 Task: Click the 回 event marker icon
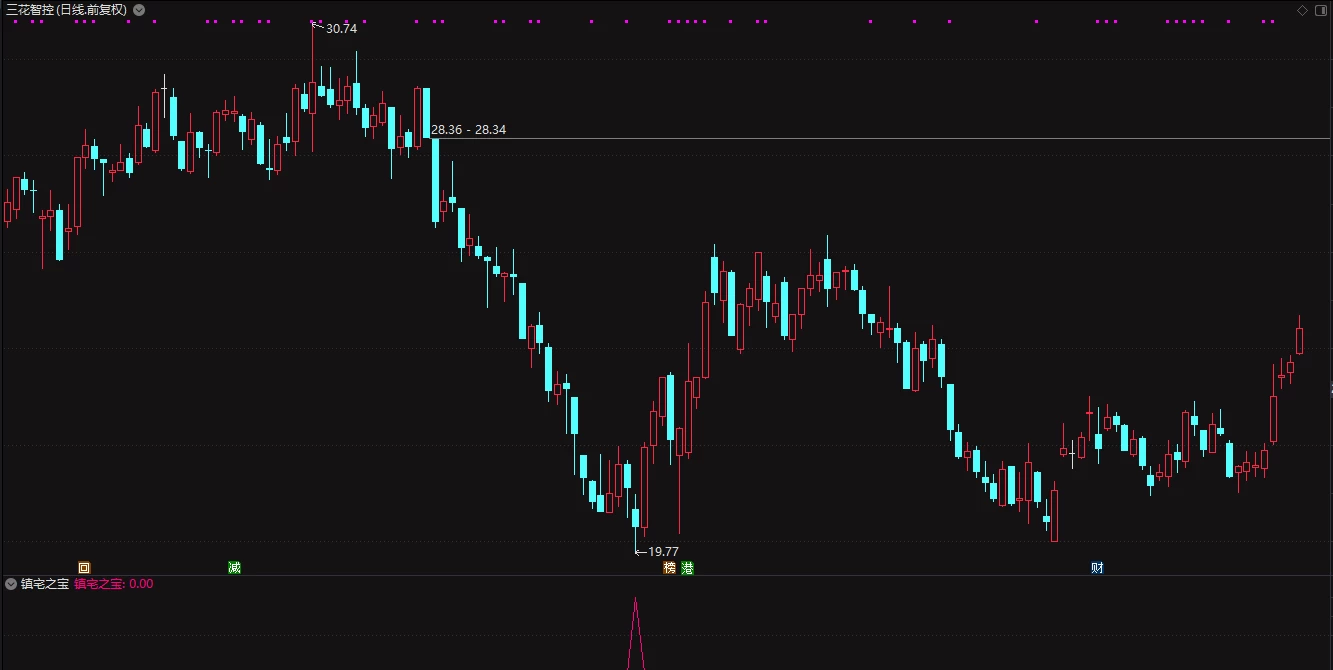(x=84, y=567)
